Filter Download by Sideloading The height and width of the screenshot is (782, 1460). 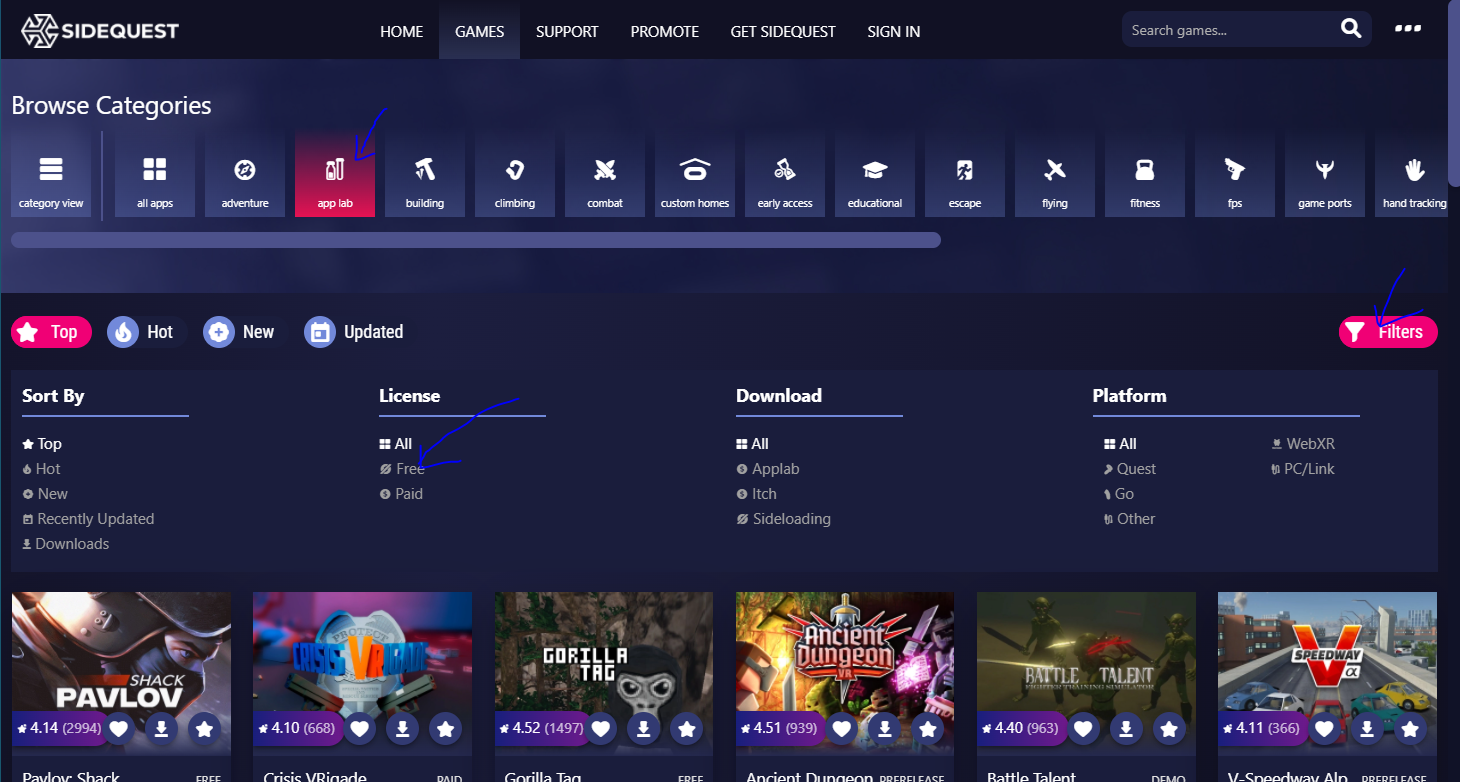click(x=783, y=519)
